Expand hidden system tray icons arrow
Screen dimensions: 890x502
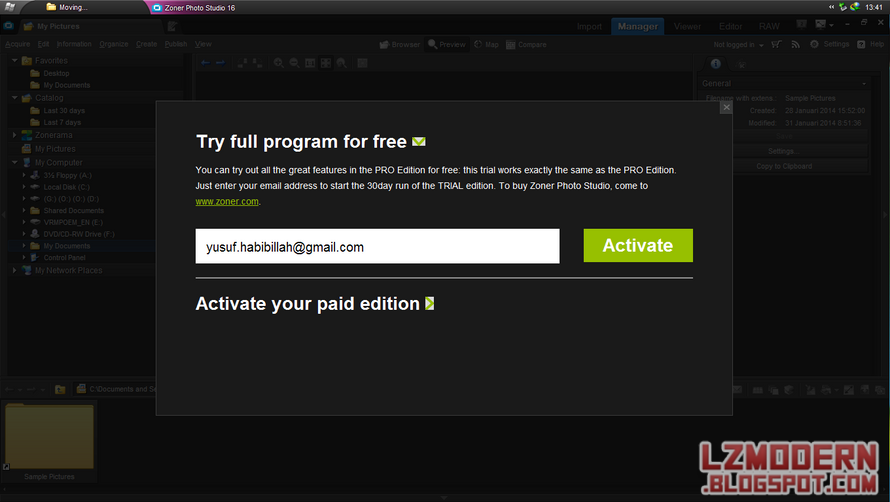coord(832,7)
